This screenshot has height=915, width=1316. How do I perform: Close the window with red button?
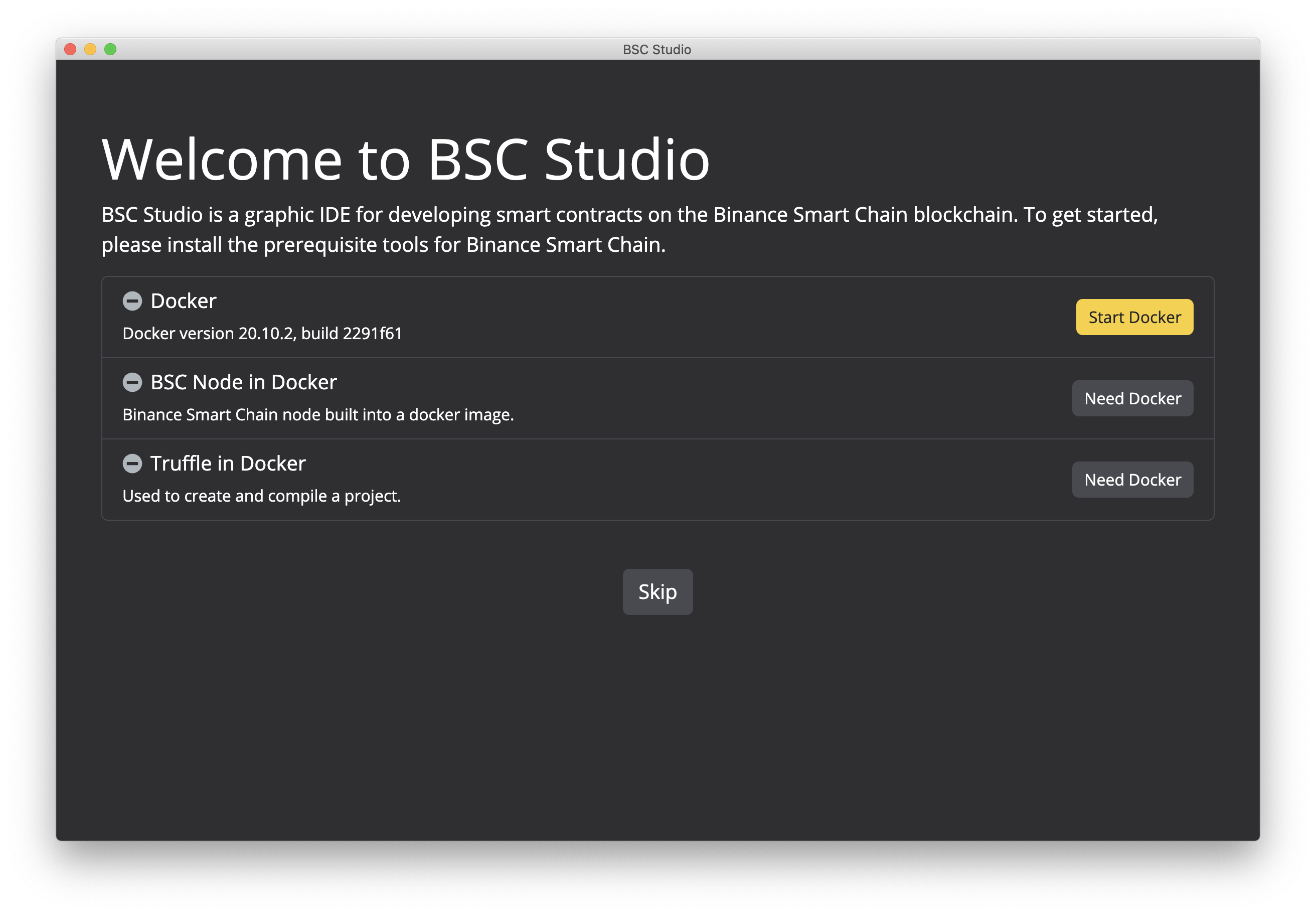pos(71,49)
